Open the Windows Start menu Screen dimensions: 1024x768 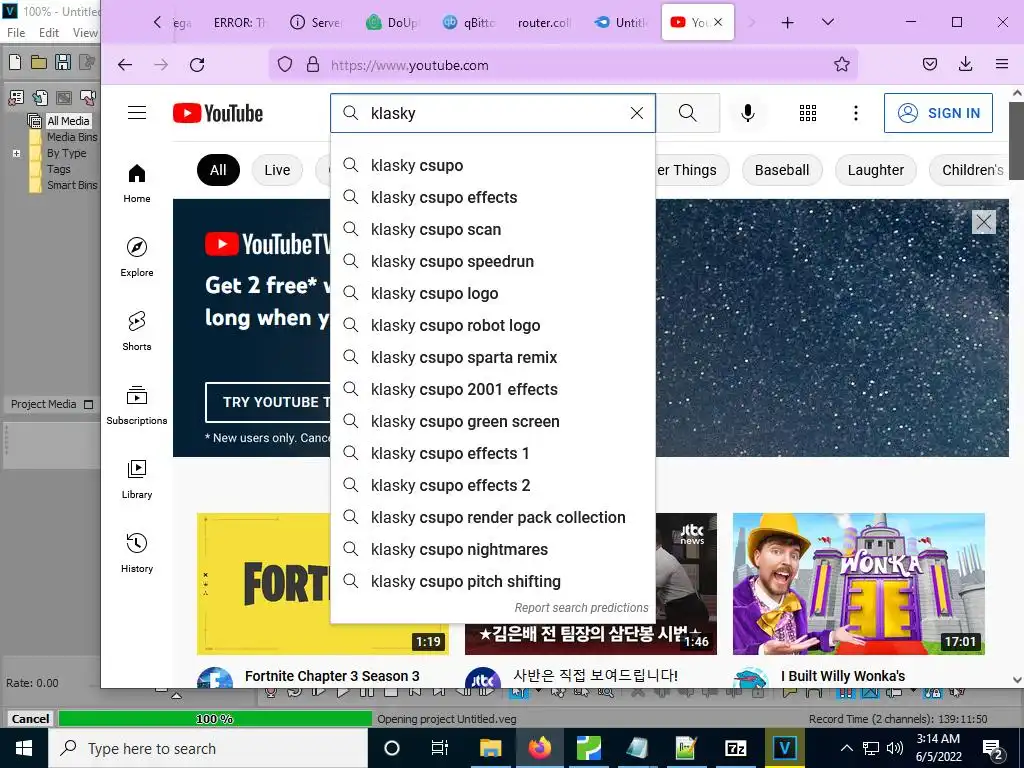[x=24, y=748]
